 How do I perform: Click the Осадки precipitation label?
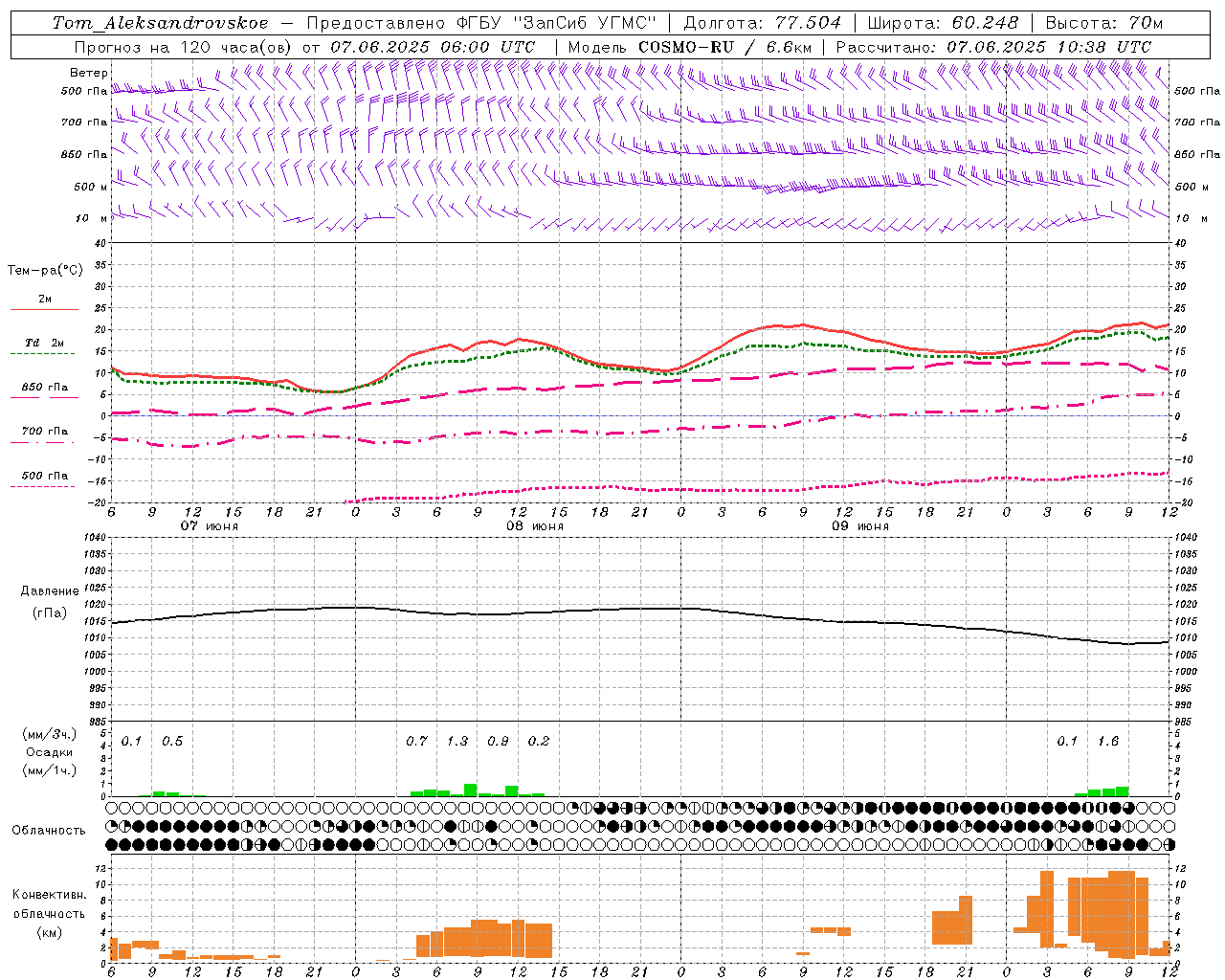[x=49, y=752]
